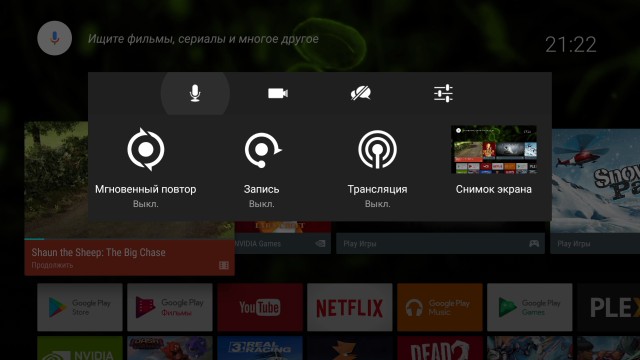Launch the Plex app tile
This screenshot has height=360, width=640.
[609, 307]
